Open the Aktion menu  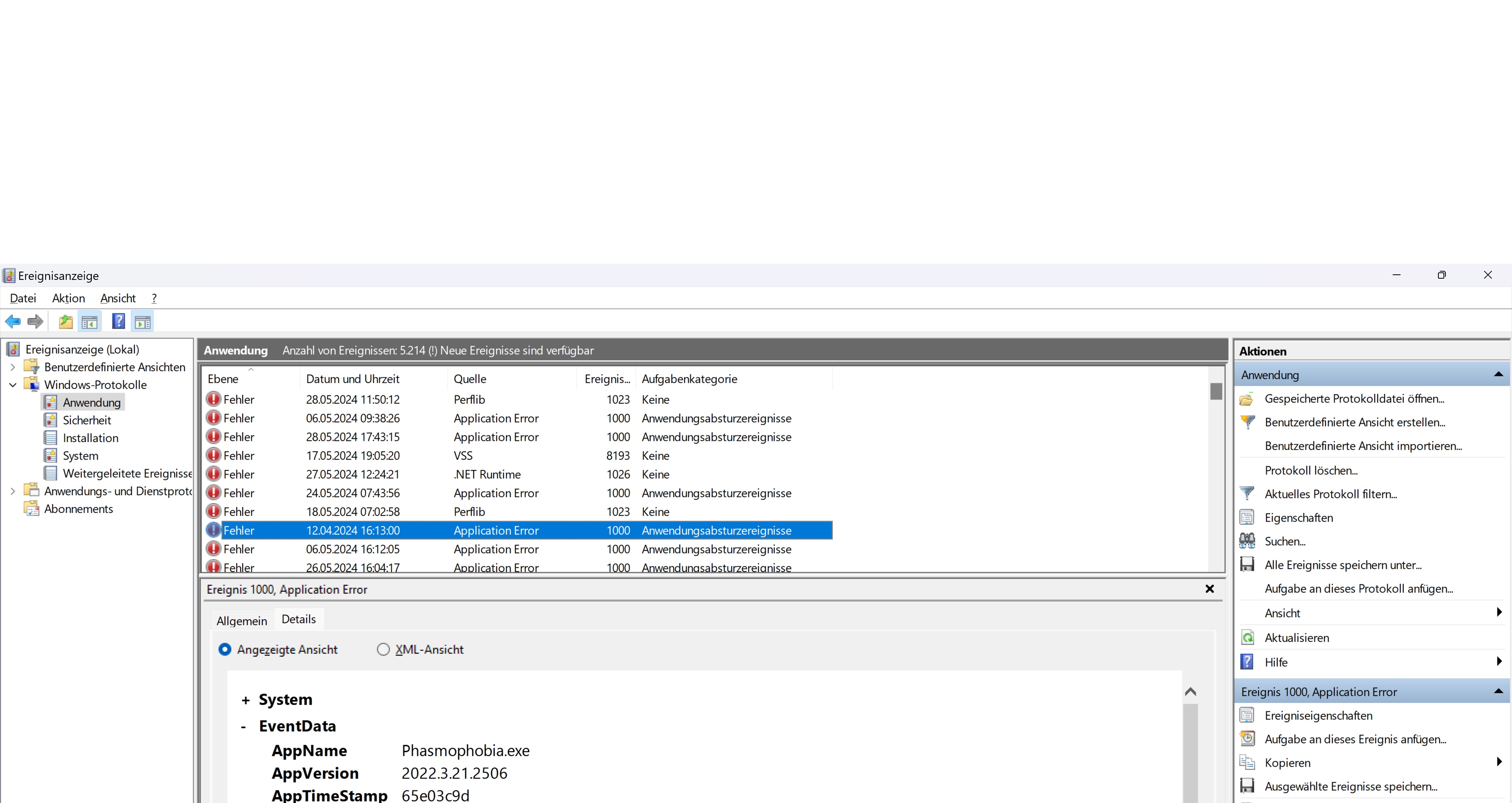coord(68,298)
